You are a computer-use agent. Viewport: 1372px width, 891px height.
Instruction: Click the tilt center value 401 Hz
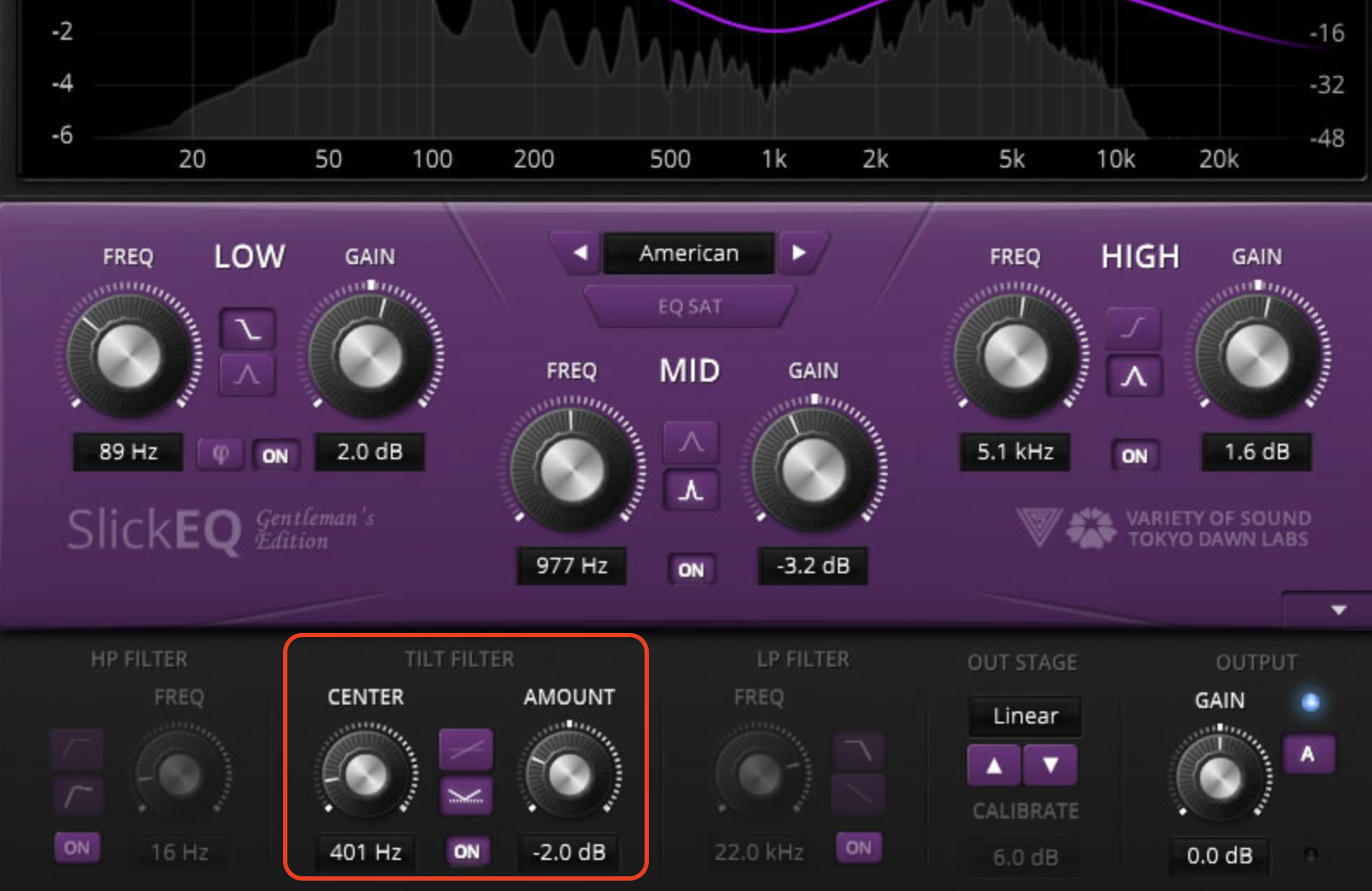click(x=365, y=852)
